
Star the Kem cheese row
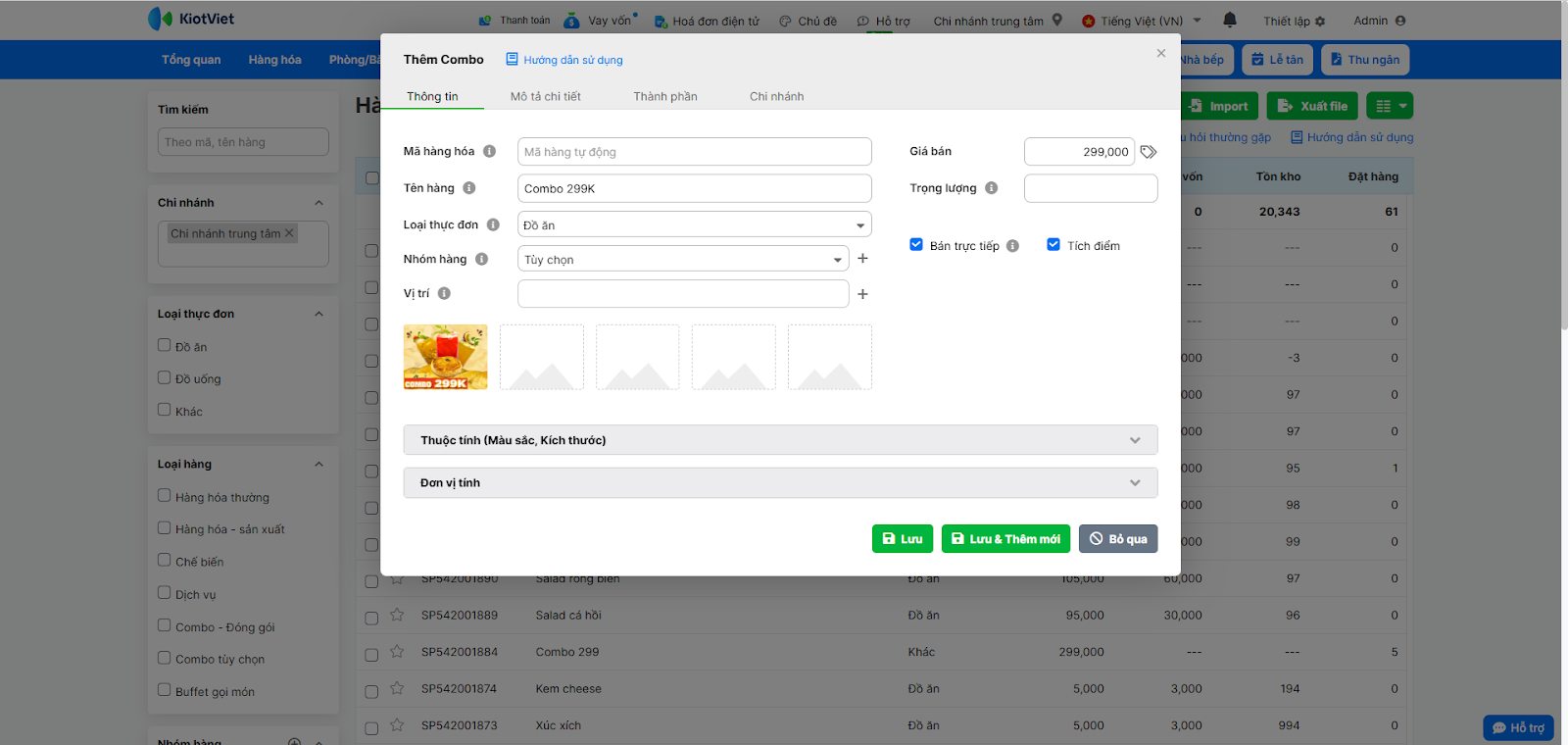click(x=397, y=688)
